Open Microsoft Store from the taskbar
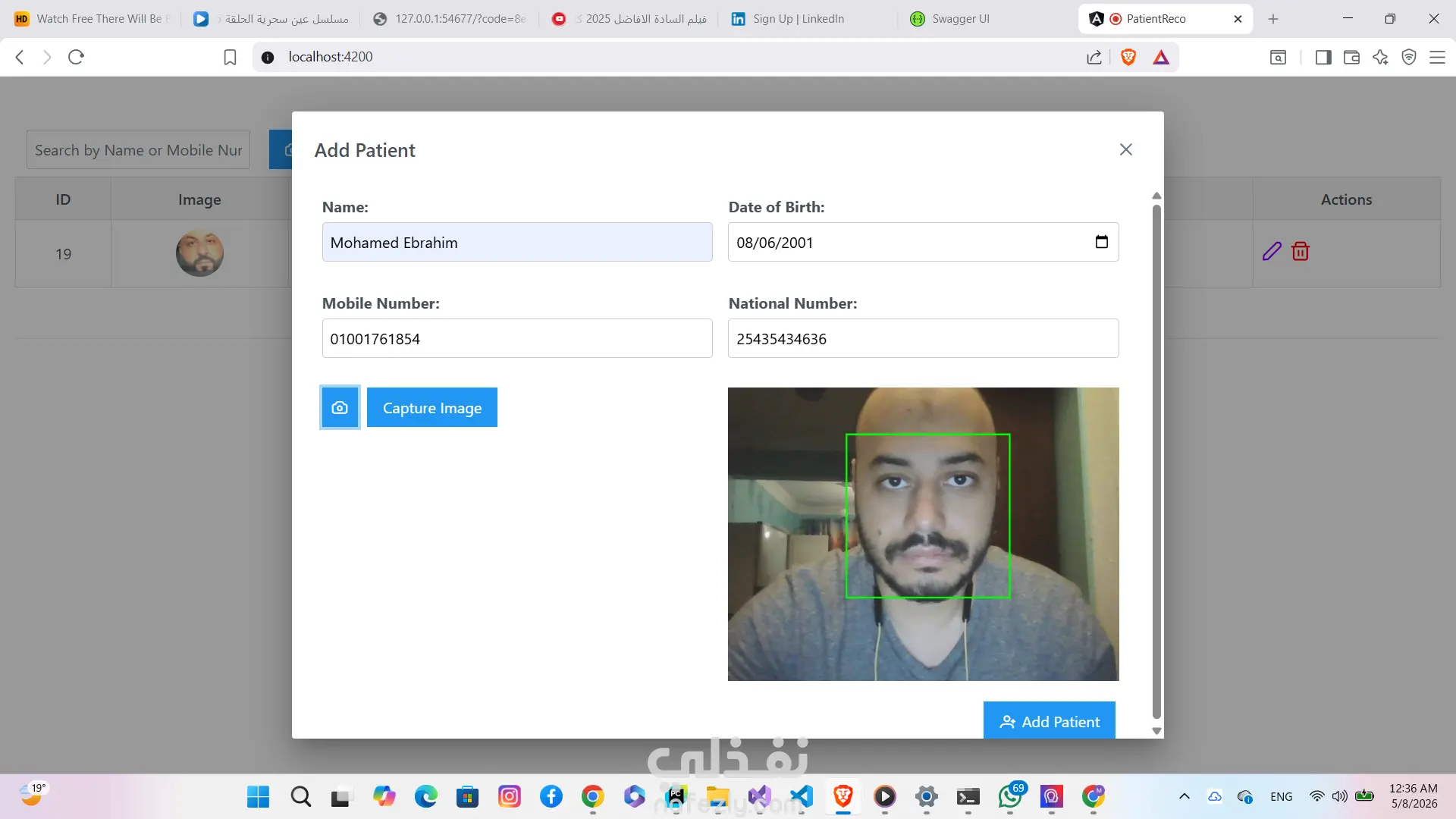1456x819 pixels. [x=467, y=796]
